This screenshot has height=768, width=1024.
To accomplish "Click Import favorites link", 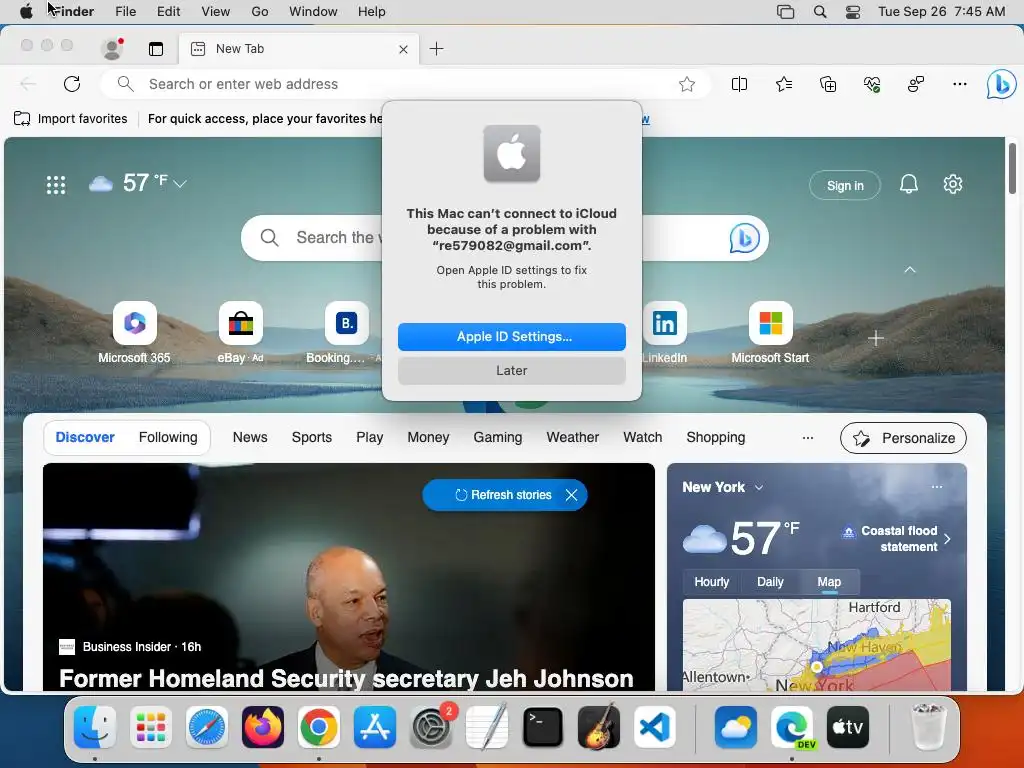I will tap(71, 119).
